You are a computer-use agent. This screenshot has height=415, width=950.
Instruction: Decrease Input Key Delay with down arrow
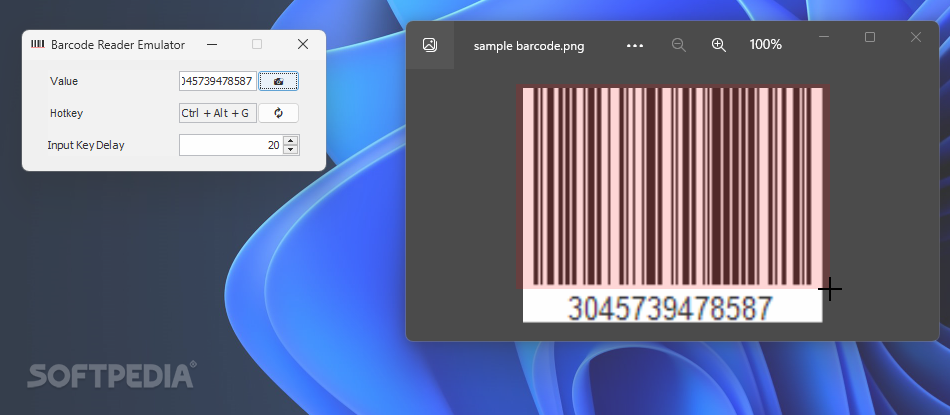coord(291,150)
